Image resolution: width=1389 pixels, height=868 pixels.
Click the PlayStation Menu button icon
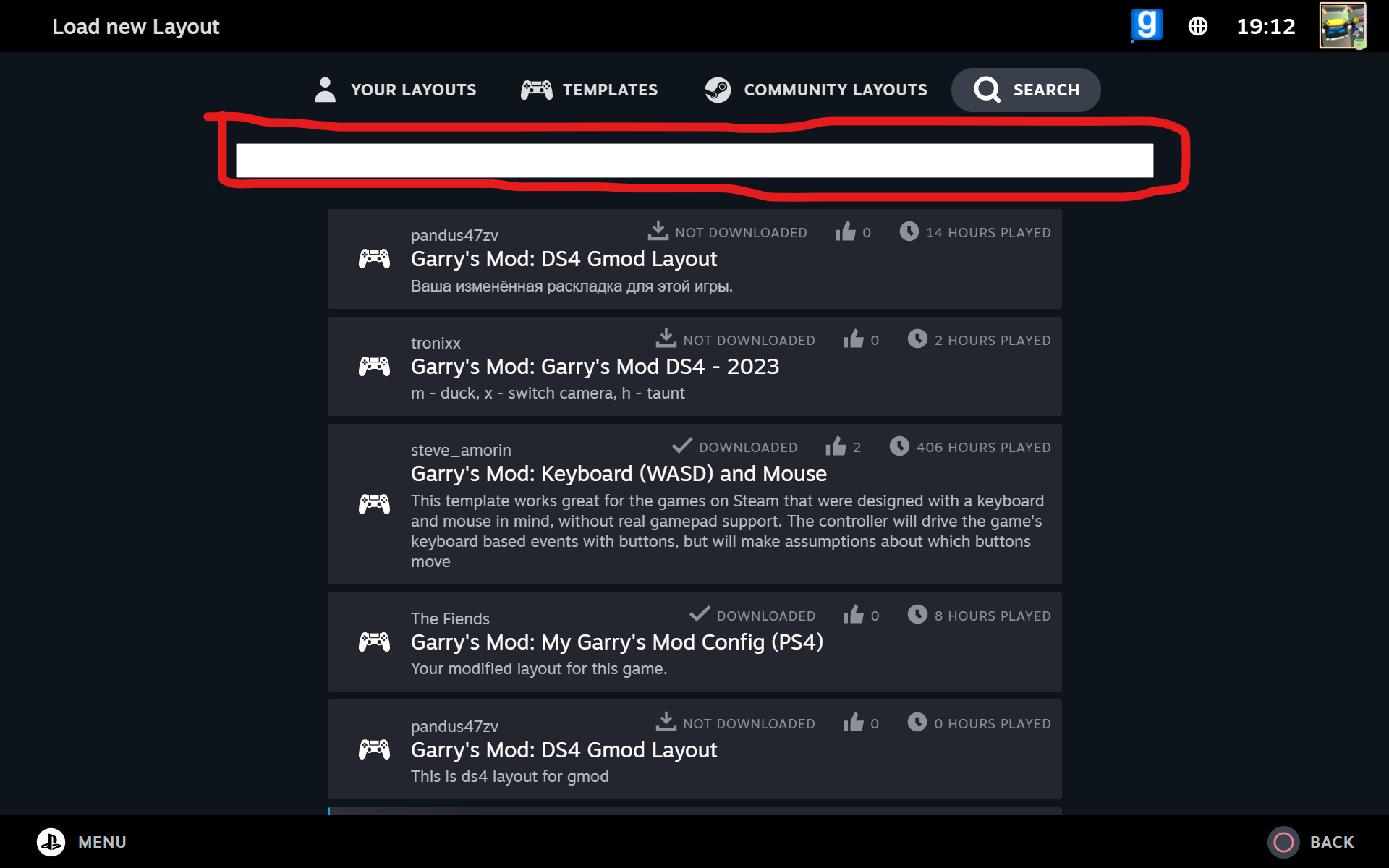click(51, 842)
